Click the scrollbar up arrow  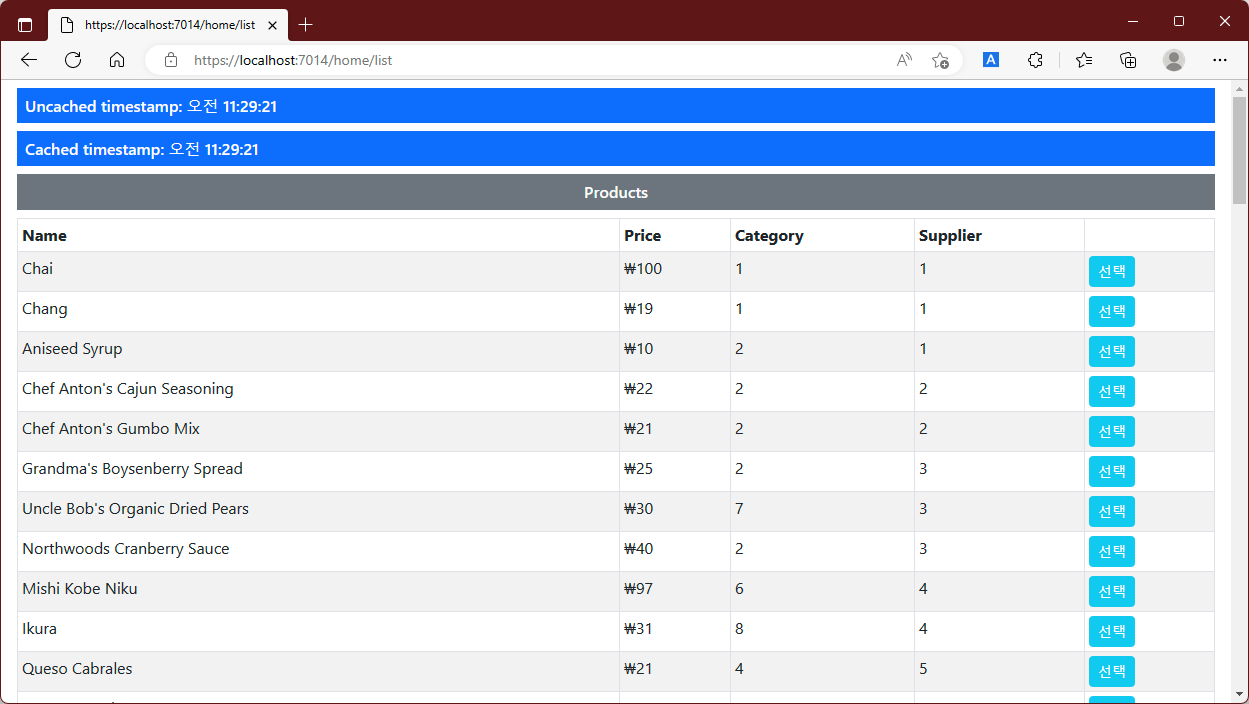click(x=1240, y=88)
